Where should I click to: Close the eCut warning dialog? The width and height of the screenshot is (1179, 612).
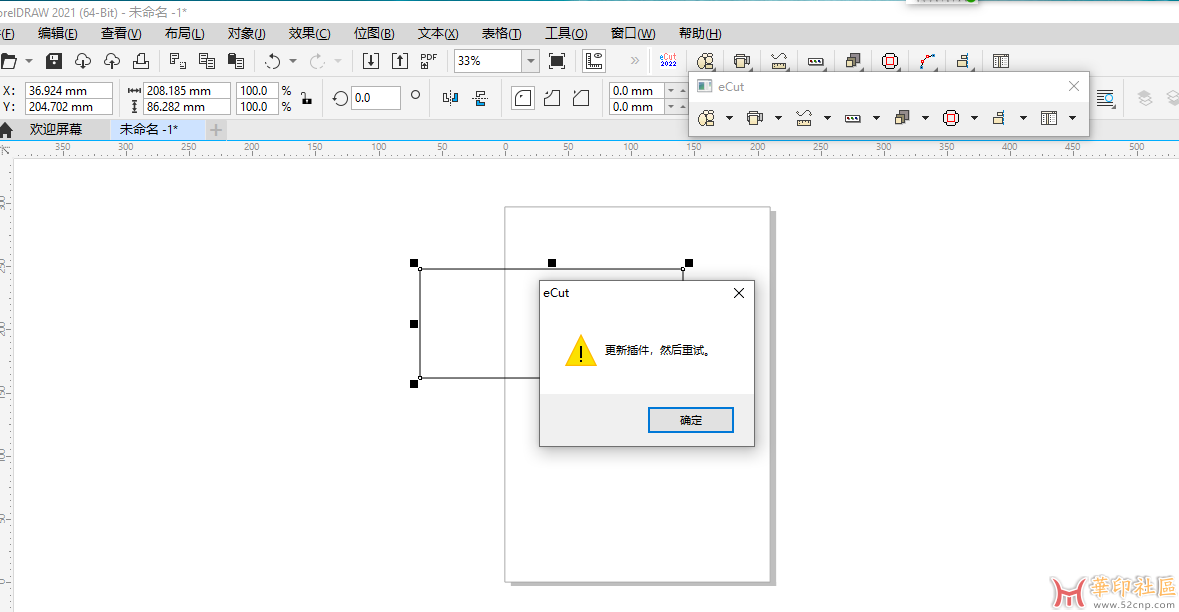(x=739, y=293)
